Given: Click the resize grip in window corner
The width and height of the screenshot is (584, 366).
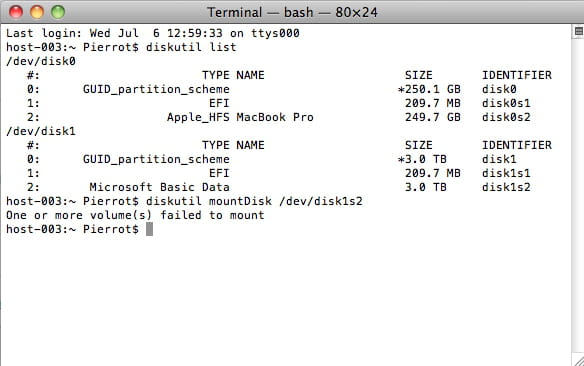Looking at the screenshot, I should click(579, 361).
